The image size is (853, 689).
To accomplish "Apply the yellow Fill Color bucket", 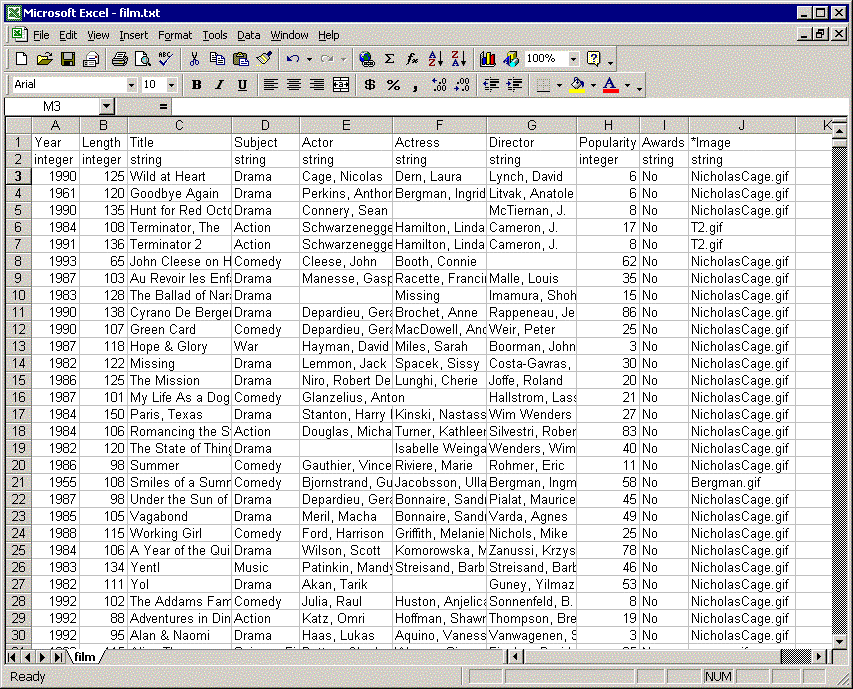I will pyautogui.click(x=577, y=85).
